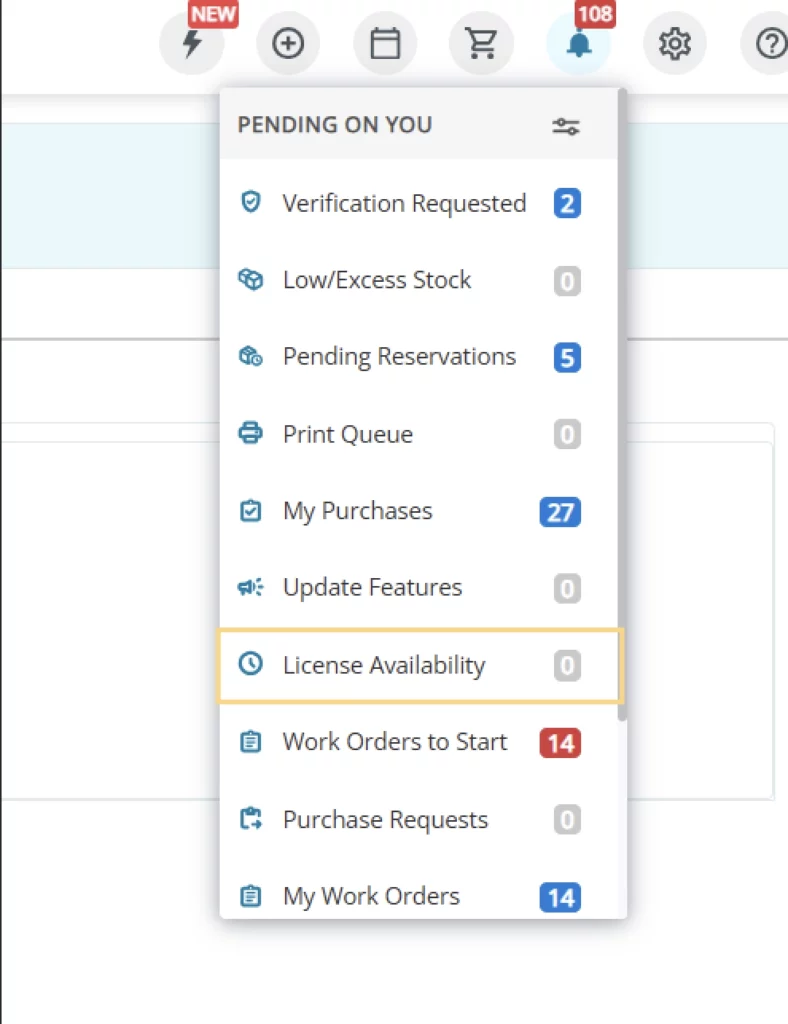
Task: Click the notification bell icon
Action: coord(578,44)
